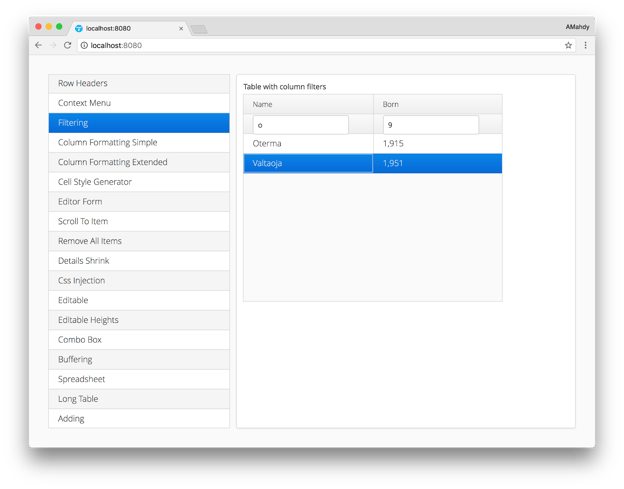This screenshot has width=624, height=489.
Task: Select the Filtering menu item
Action: point(139,123)
